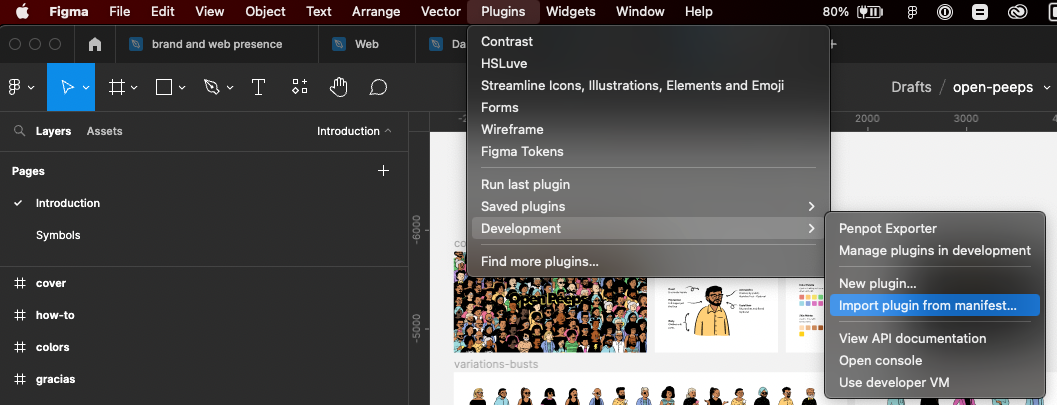Open Creative Cloud menu bar icon
The image size is (1057, 405).
(x=1017, y=11)
